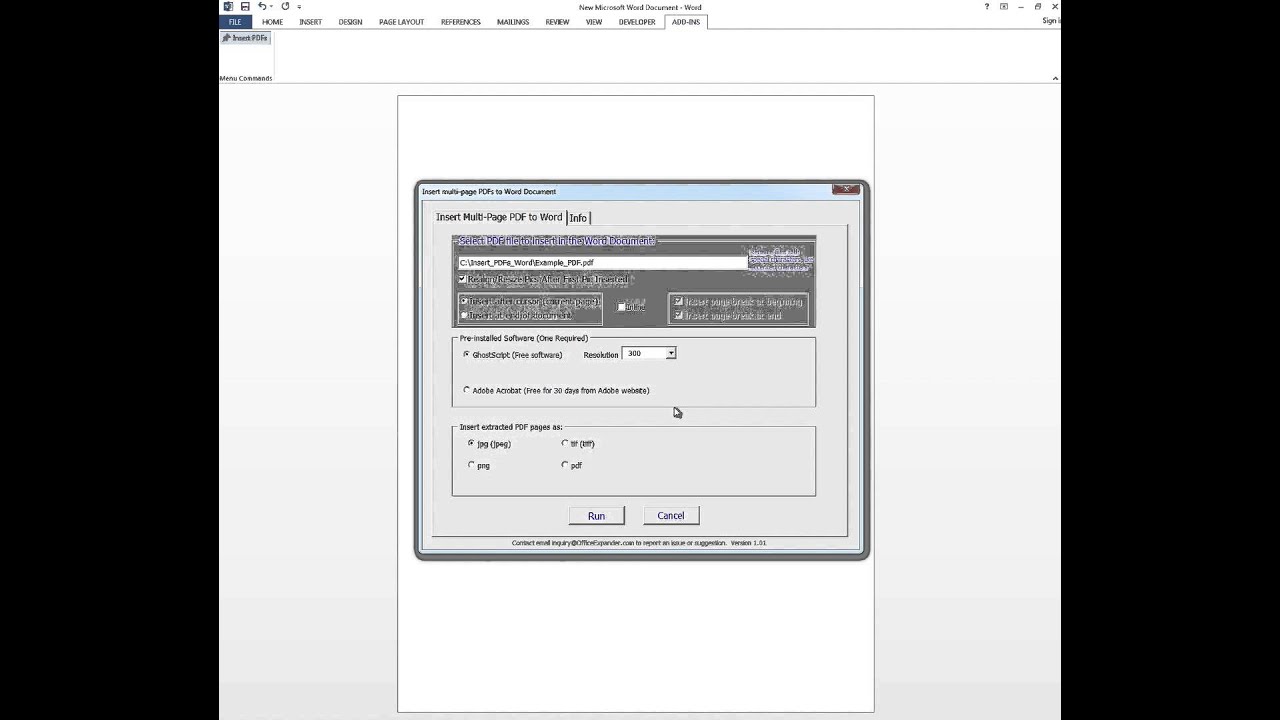Open the undo history dropdown arrow
This screenshot has height=720, width=1280.
tap(272, 7)
